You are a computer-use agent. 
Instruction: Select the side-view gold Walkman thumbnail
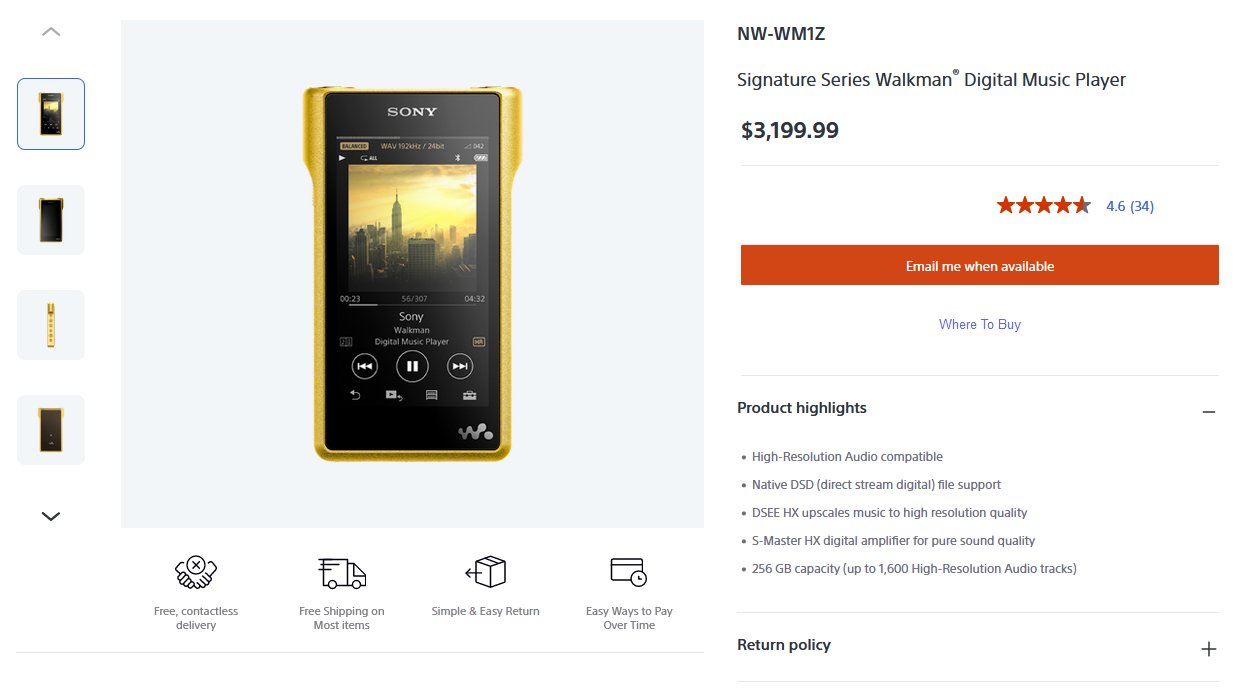[x=51, y=325]
